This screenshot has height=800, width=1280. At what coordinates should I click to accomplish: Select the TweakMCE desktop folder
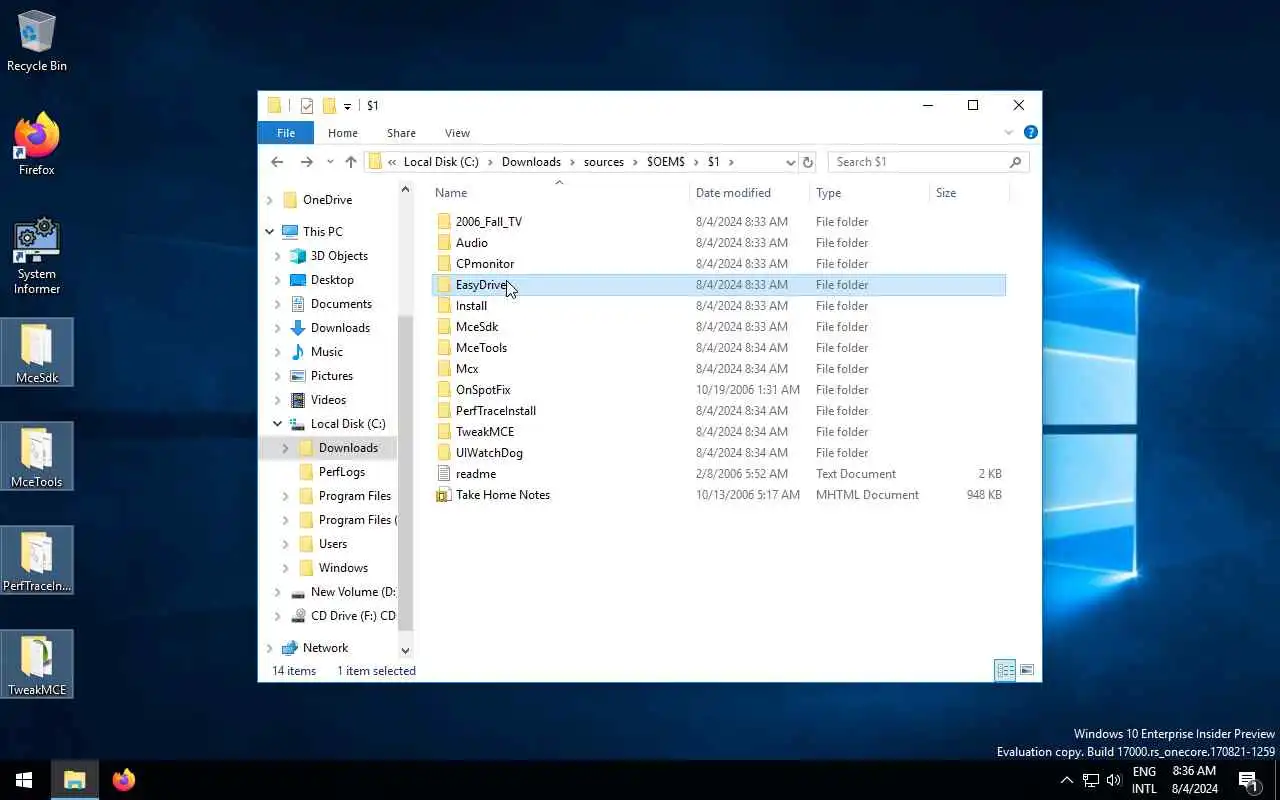(x=37, y=664)
